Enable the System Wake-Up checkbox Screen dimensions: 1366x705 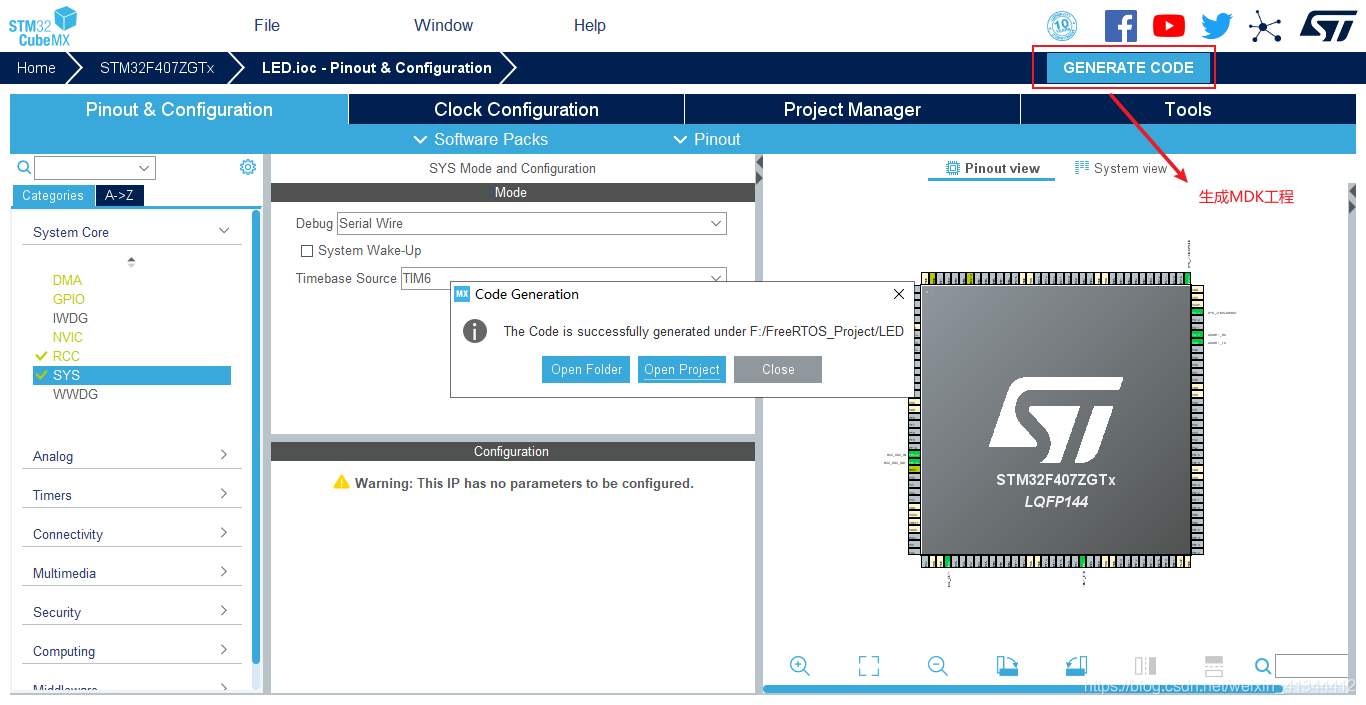point(307,251)
